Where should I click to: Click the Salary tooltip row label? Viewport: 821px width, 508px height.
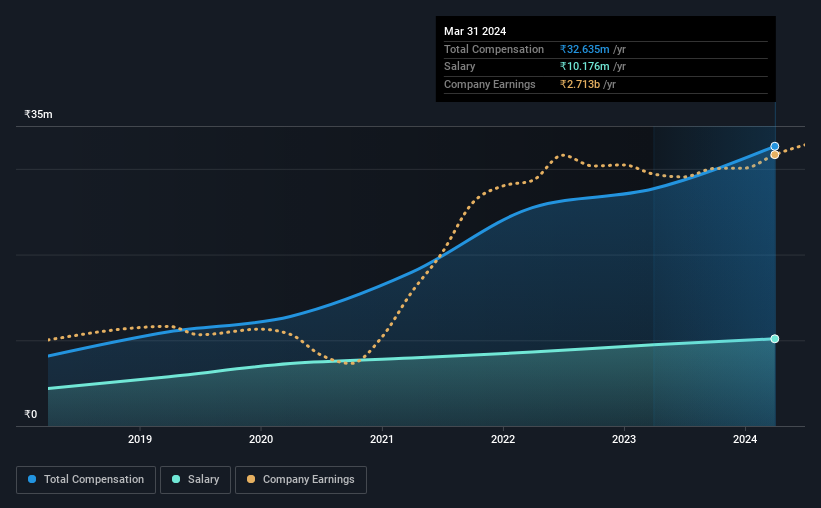[x=460, y=67]
